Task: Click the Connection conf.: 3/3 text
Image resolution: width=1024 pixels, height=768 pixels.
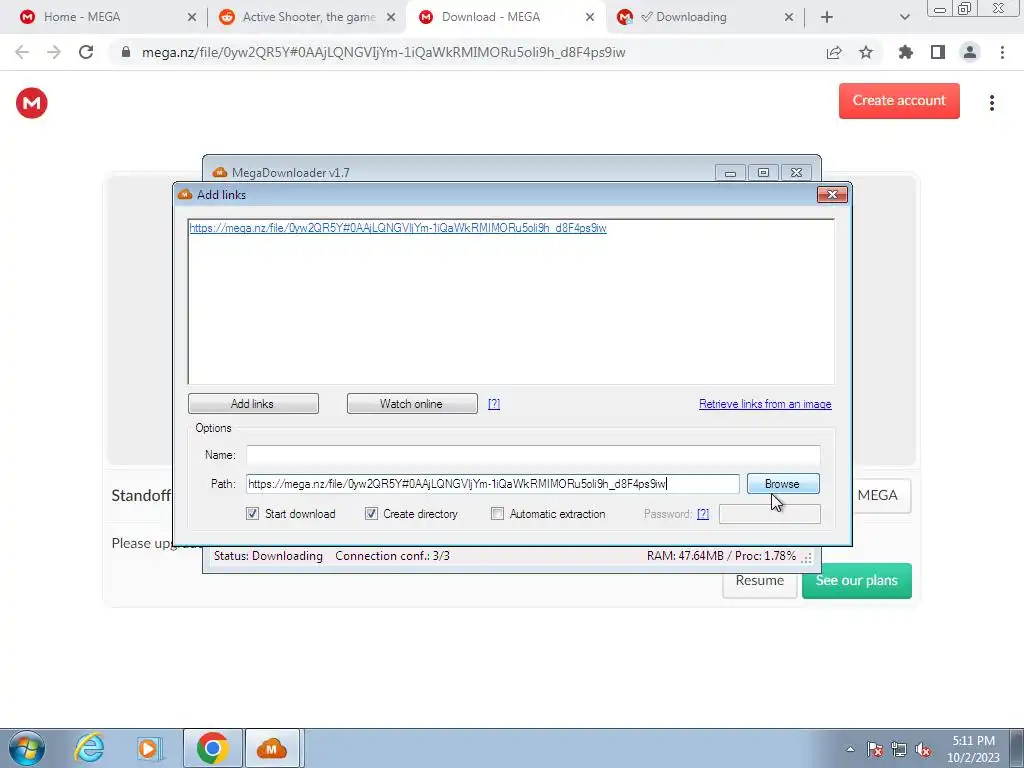Action: click(x=392, y=556)
